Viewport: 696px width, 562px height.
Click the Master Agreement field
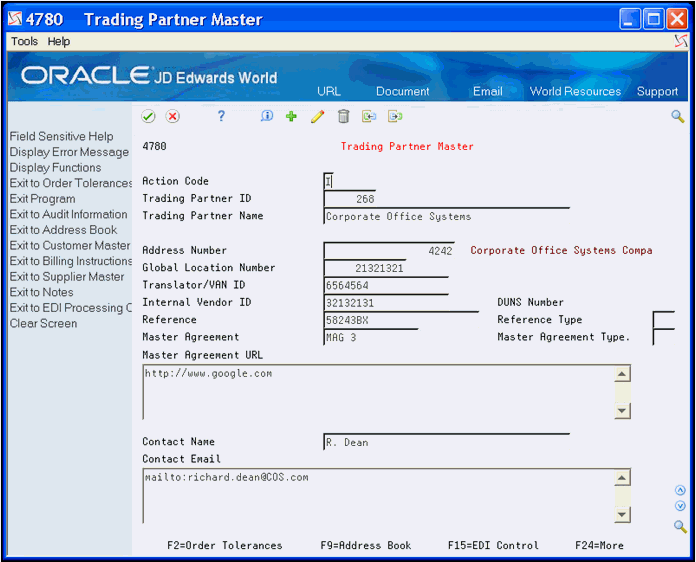(371, 337)
